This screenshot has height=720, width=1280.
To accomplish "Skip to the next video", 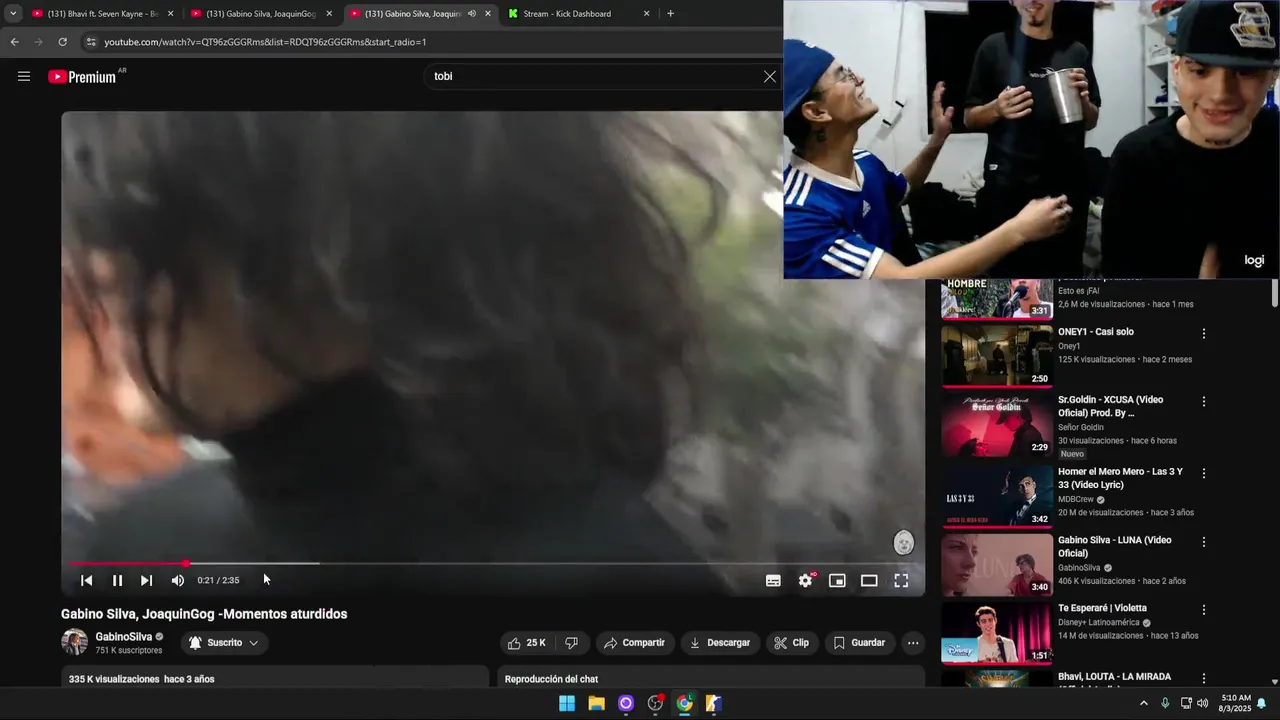I will tap(146, 580).
